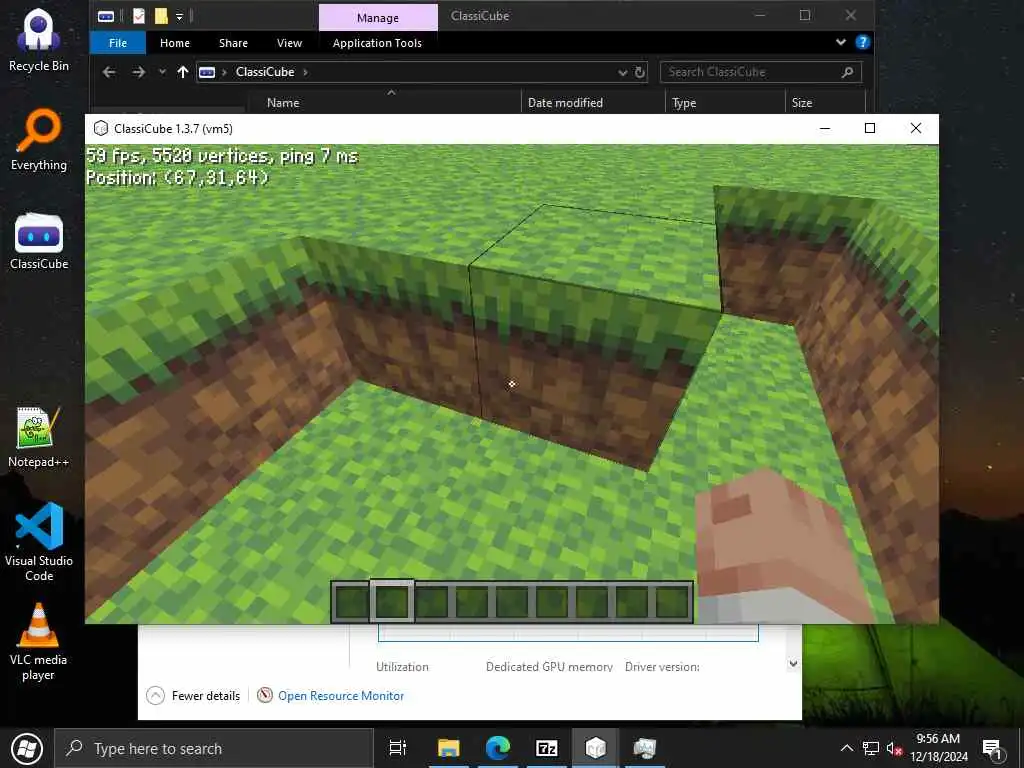Click the muted volume icon in the tray
Screen dimensions: 1024x768
click(894, 748)
